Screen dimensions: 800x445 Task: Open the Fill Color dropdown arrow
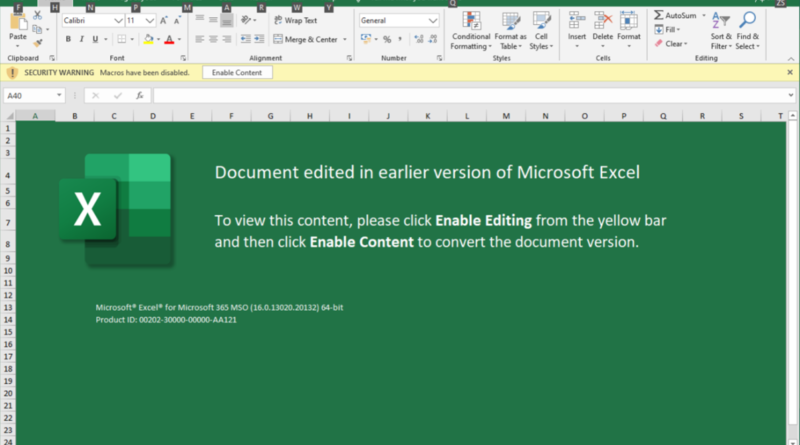158,39
